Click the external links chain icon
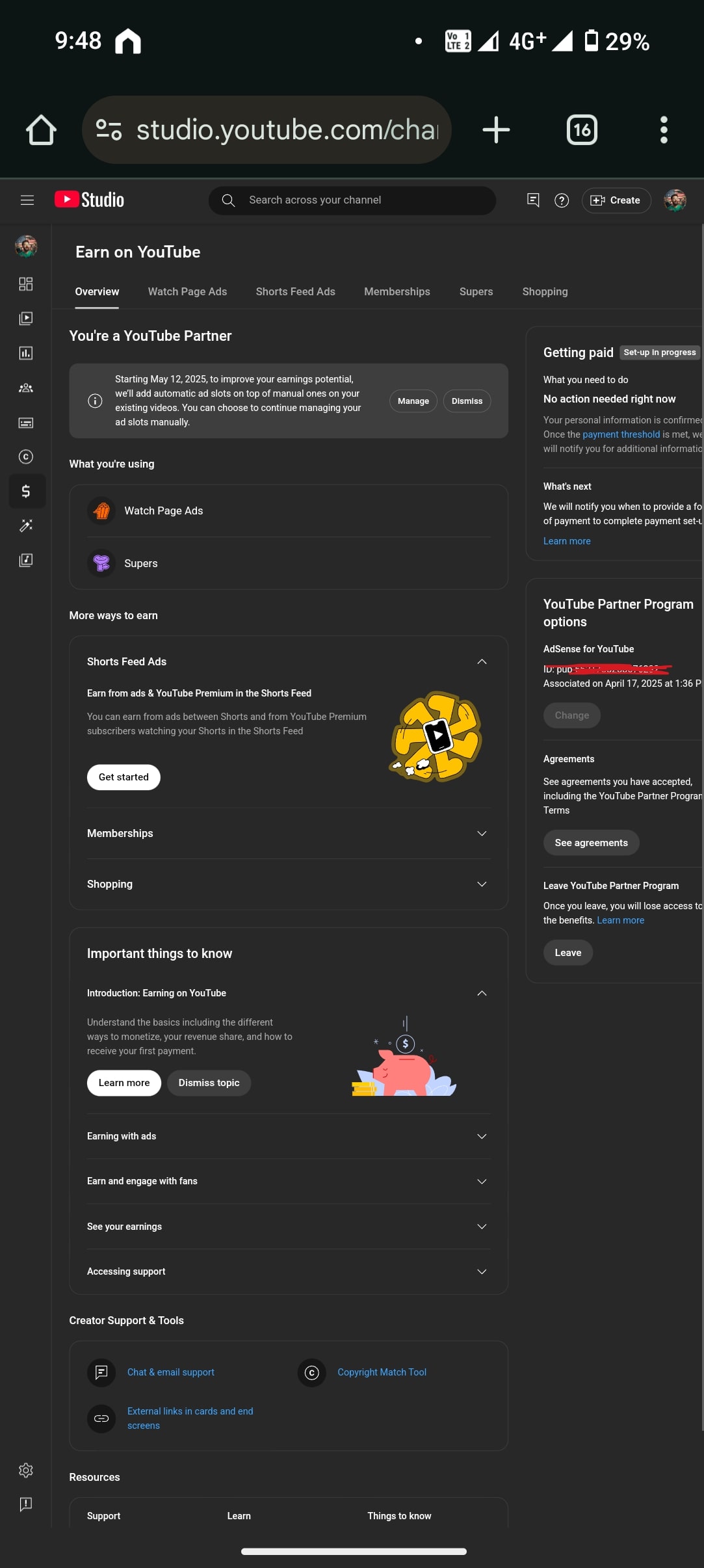This screenshot has height=1568, width=704. point(101,1418)
